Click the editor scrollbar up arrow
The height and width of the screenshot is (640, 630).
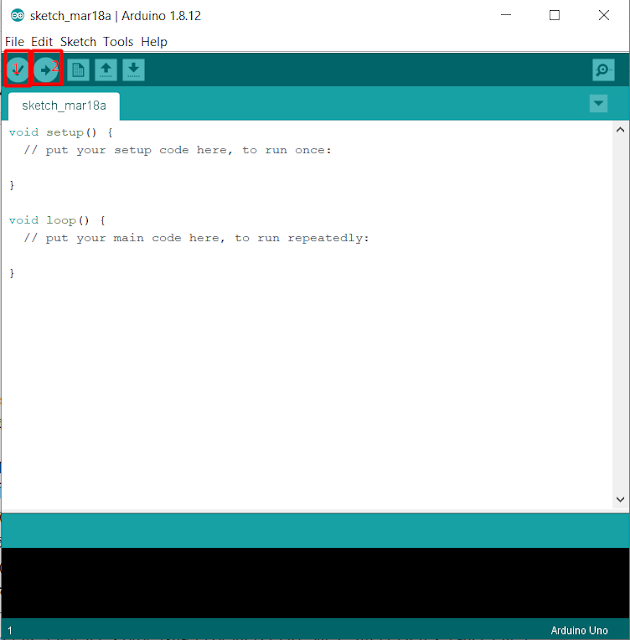coord(620,130)
